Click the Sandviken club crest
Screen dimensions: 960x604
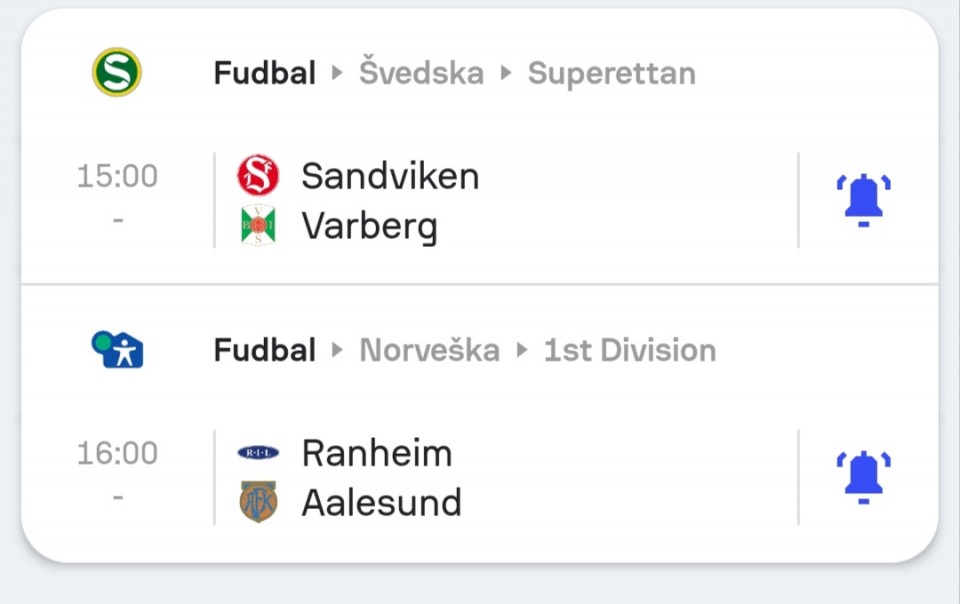point(258,176)
